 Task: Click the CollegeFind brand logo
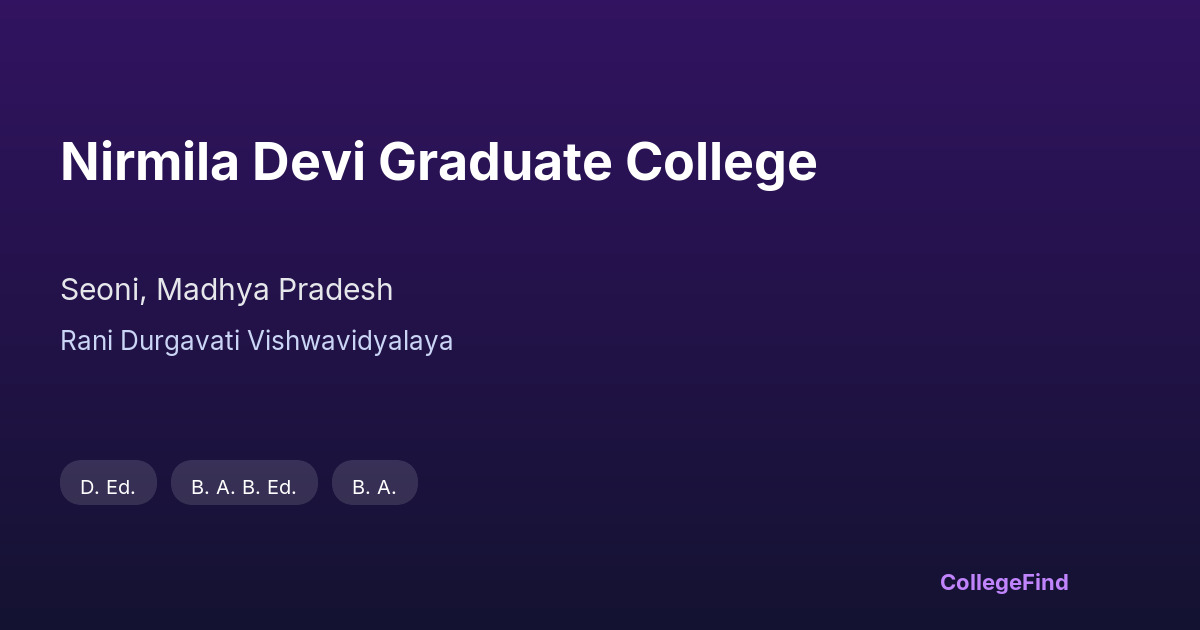coord(1003,582)
